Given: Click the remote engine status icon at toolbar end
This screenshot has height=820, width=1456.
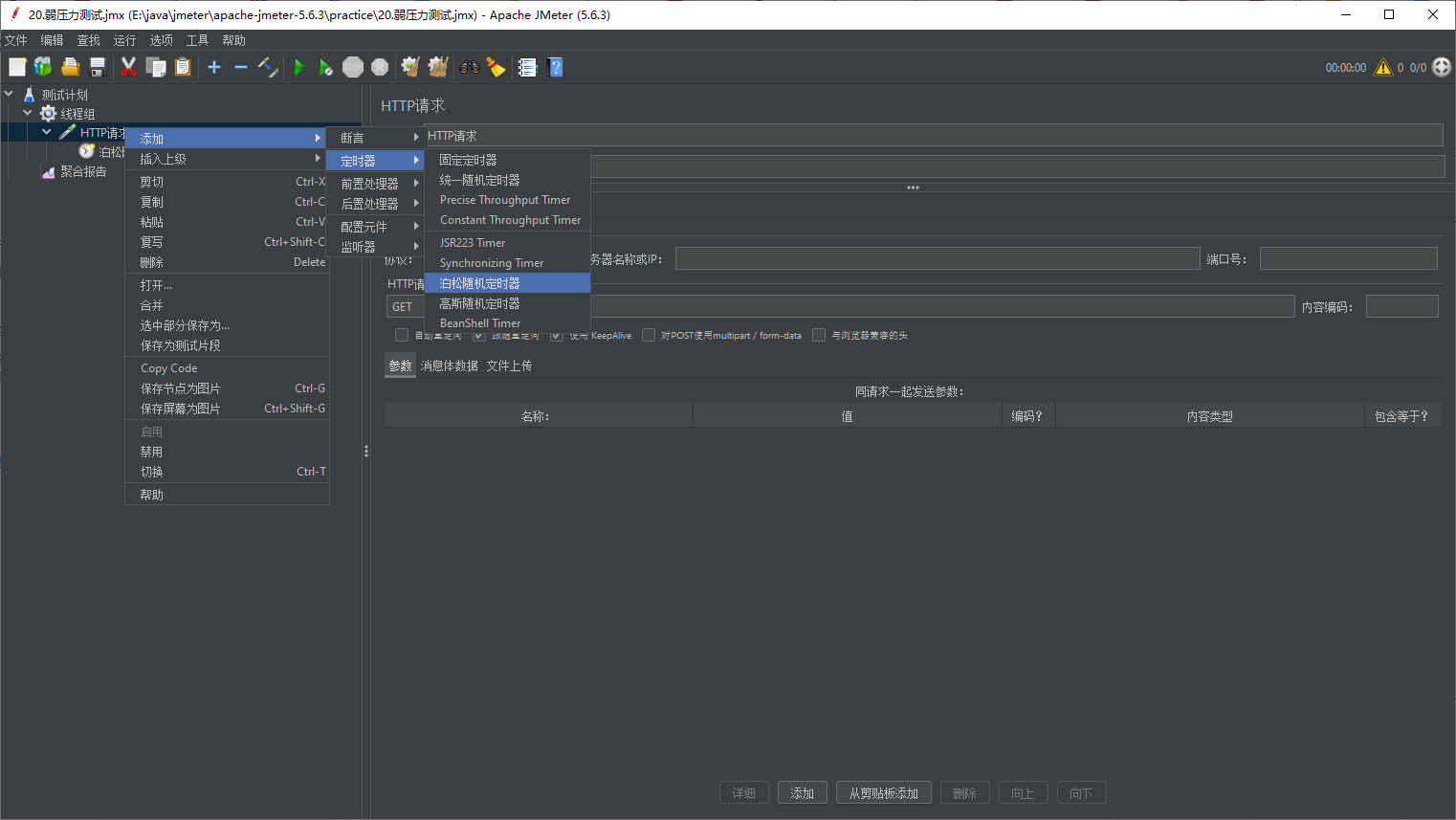Looking at the screenshot, I should click(x=1442, y=67).
